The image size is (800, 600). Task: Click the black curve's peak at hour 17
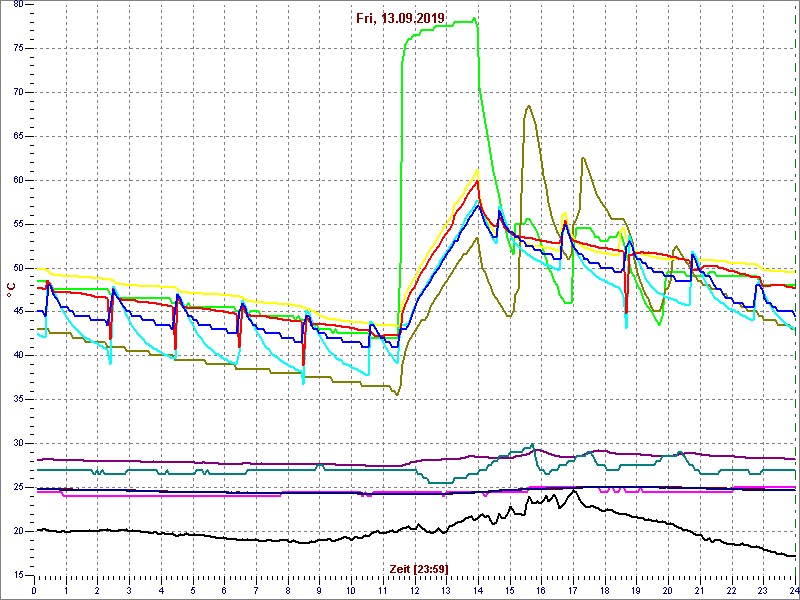click(x=574, y=490)
